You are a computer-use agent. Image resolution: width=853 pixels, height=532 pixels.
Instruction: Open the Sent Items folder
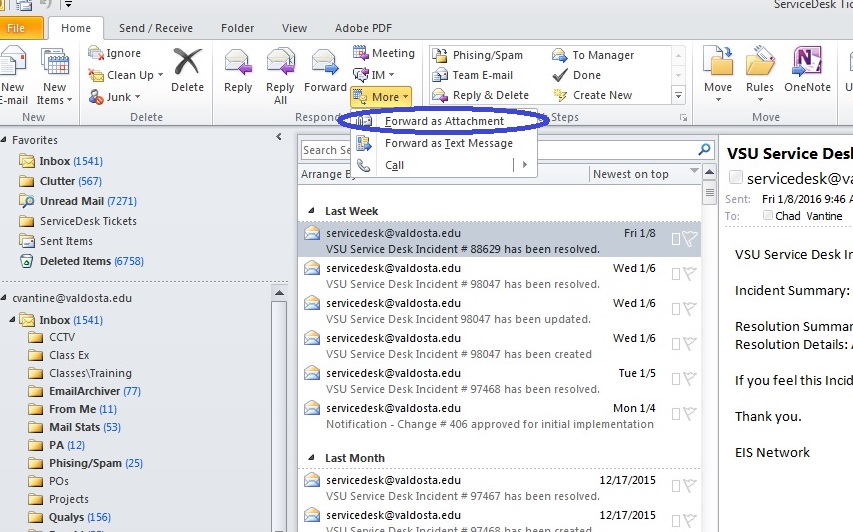click(56, 241)
